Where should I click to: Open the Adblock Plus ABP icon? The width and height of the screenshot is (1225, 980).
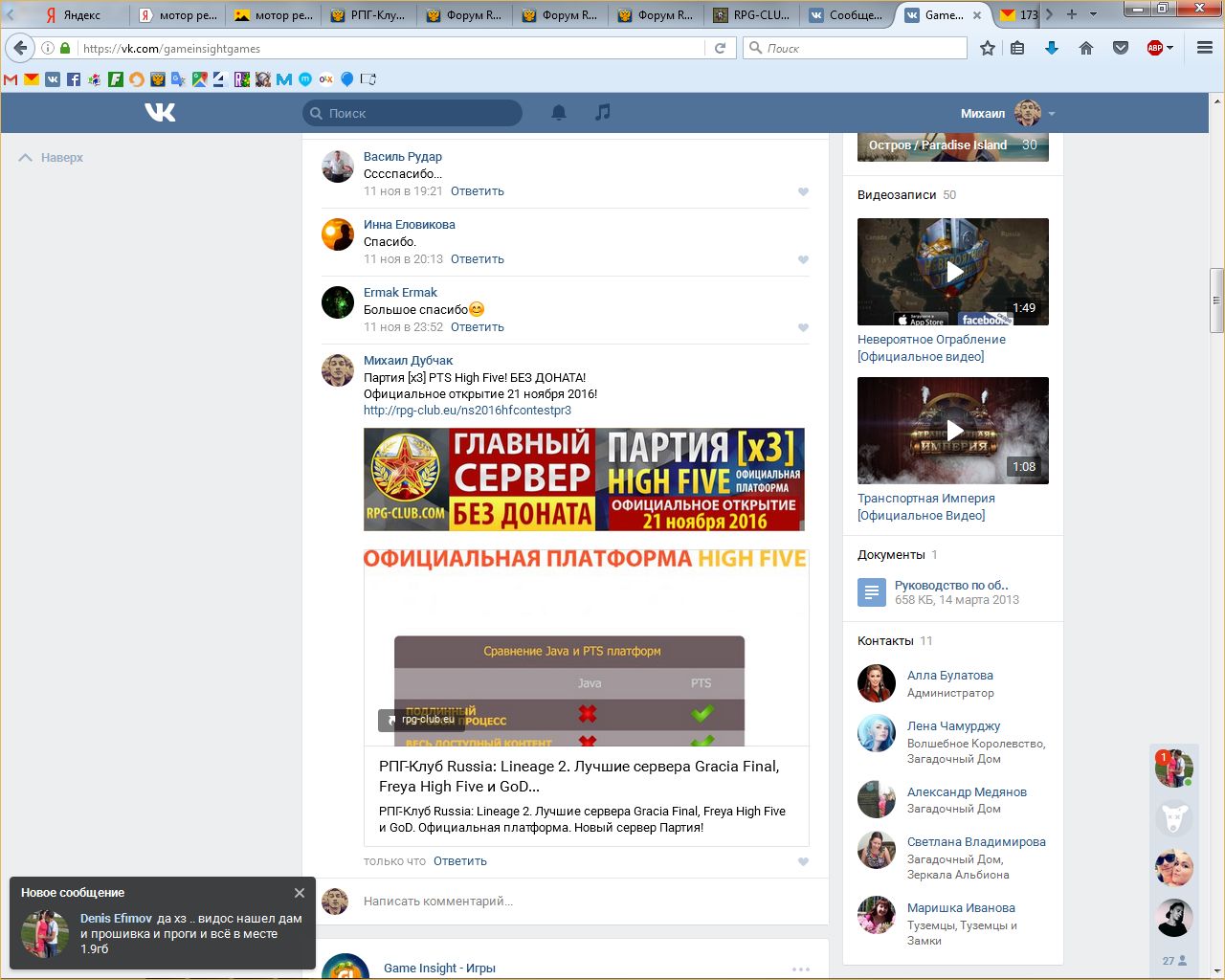[1155, 48]
